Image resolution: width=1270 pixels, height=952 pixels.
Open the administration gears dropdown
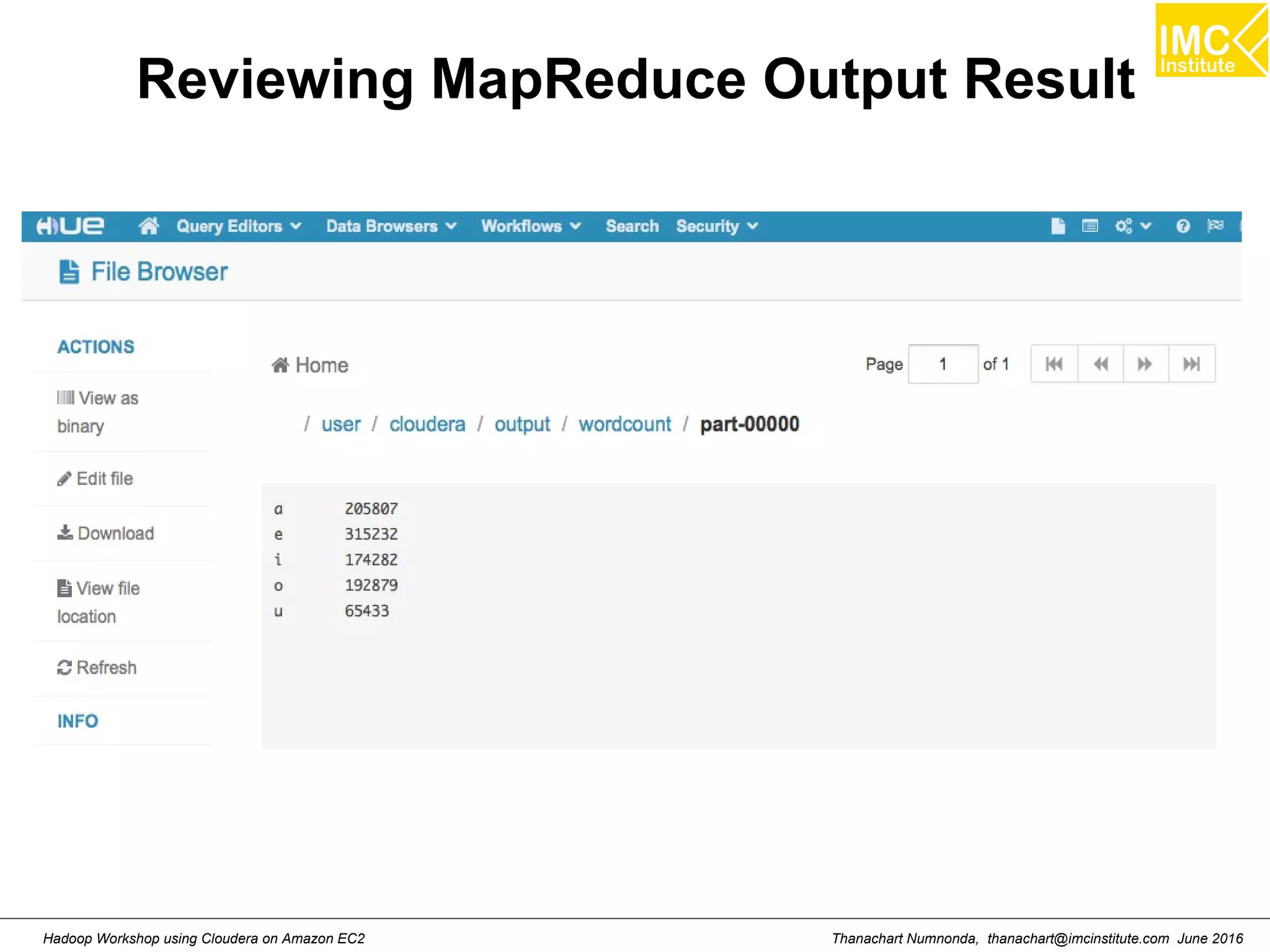(1132, 226)
